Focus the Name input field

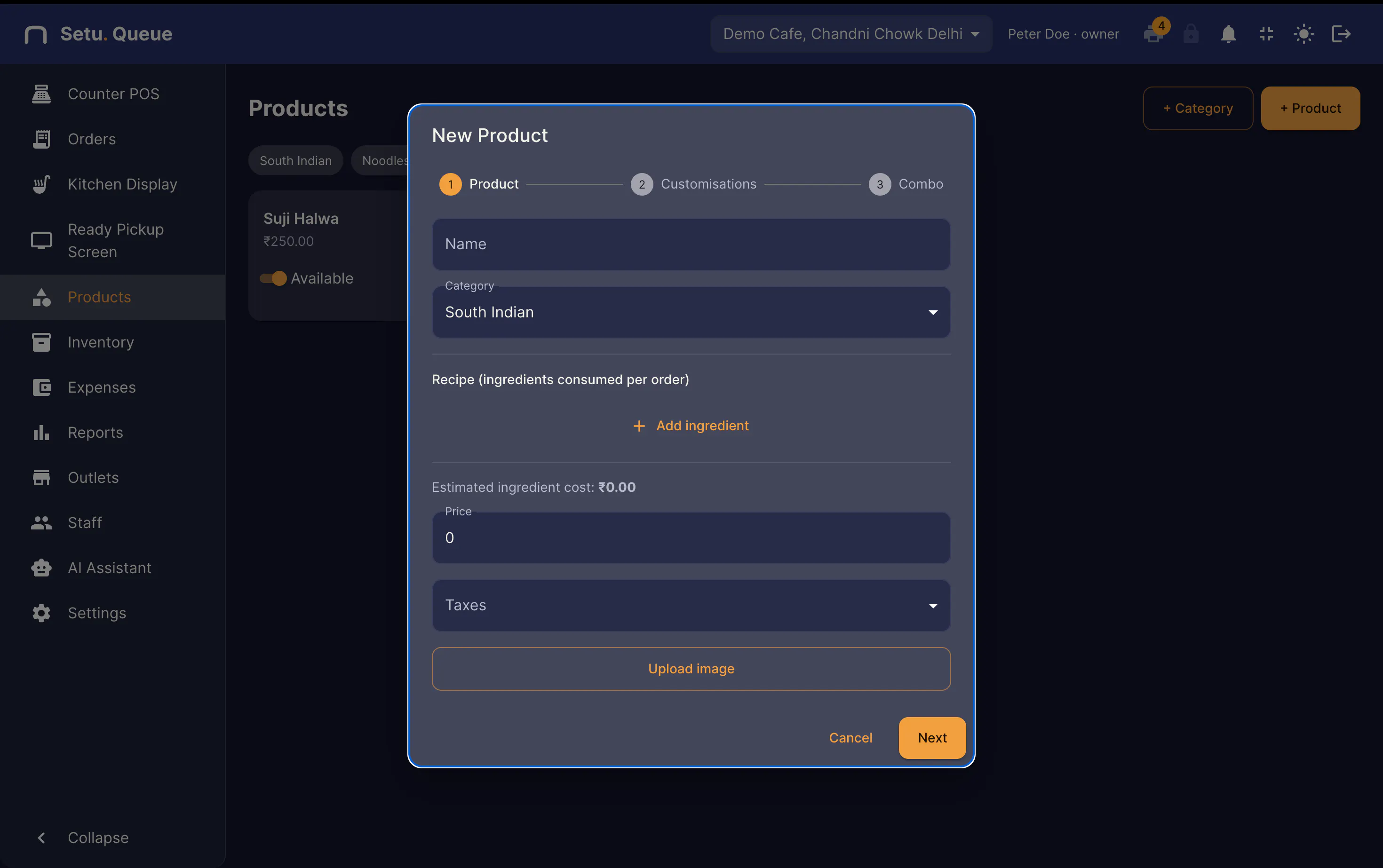point(691,245)
